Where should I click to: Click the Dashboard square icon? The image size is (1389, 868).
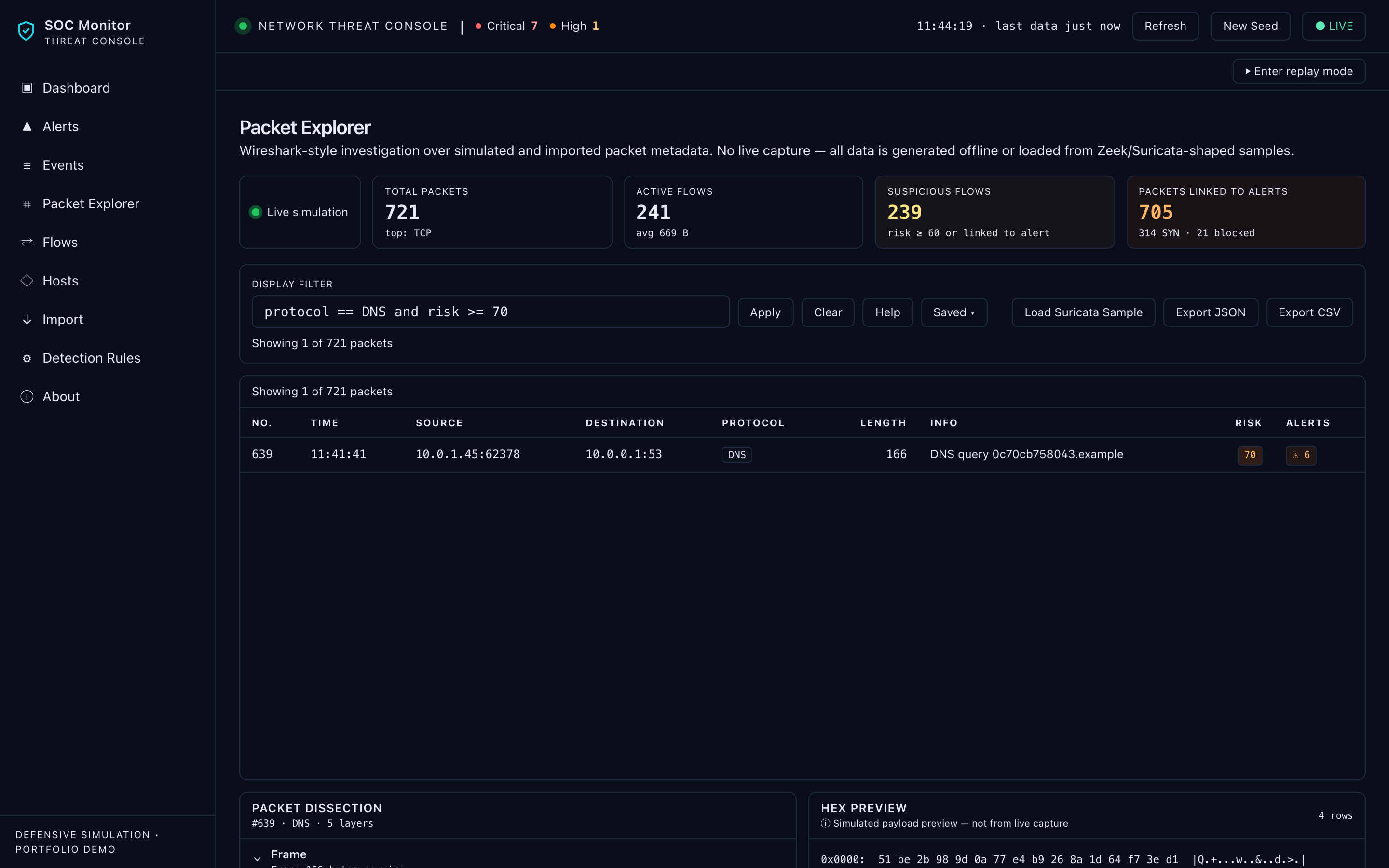[x=27, y=87]
